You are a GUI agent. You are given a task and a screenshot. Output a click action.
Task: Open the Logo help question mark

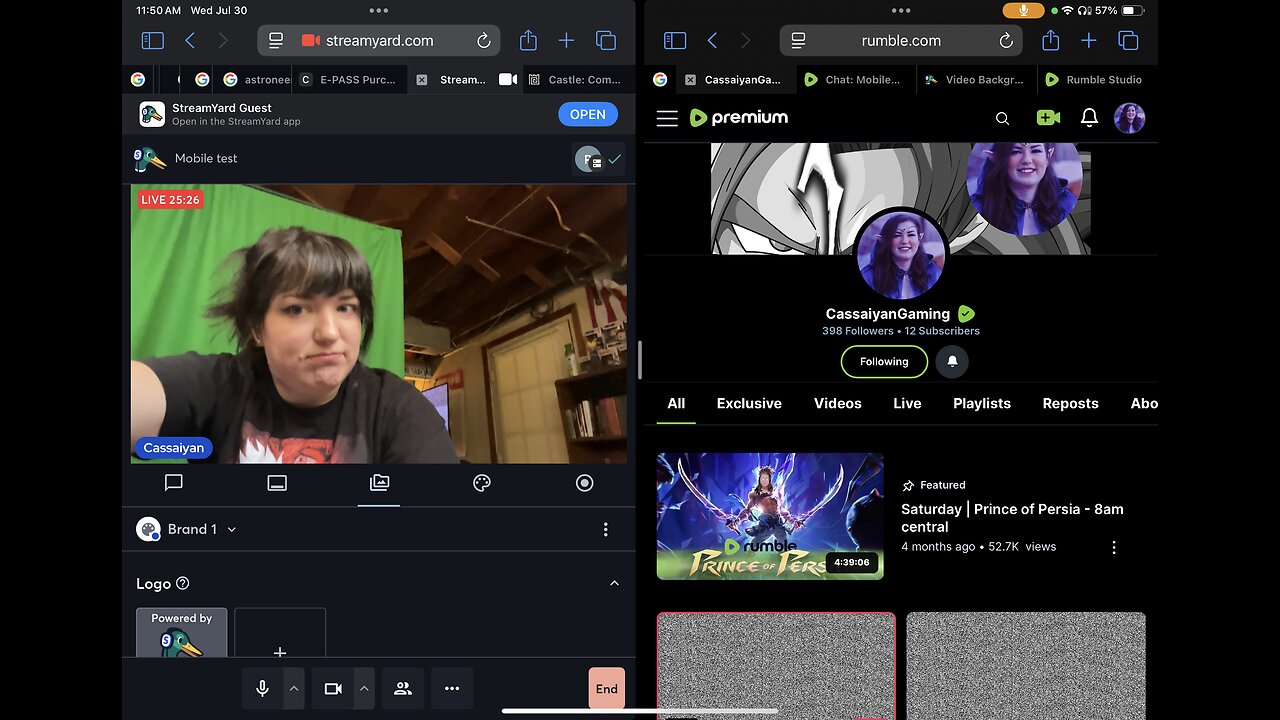coord(182,583)
